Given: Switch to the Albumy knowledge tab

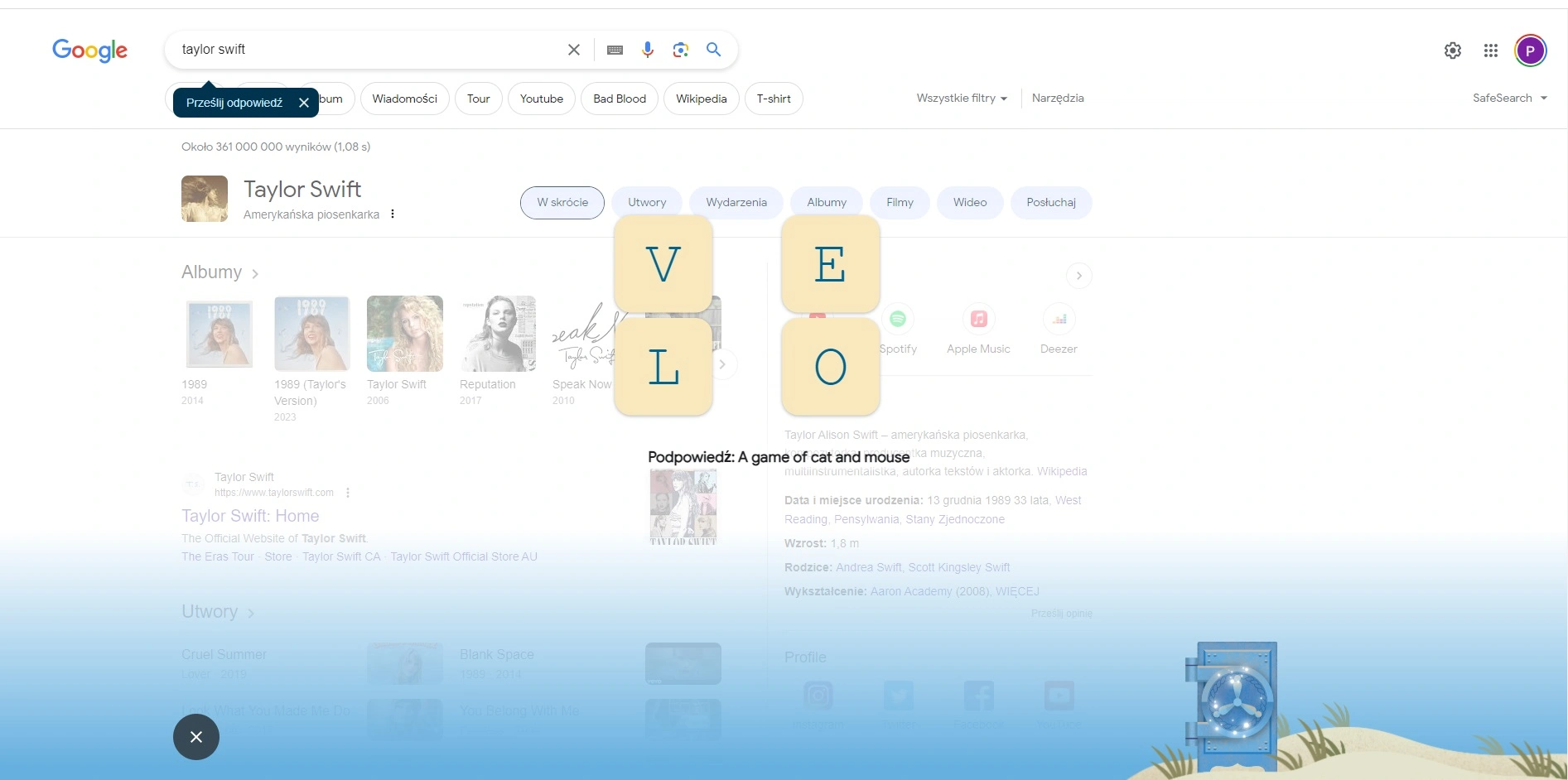Looking at the screenshot, I should [827, 202].
